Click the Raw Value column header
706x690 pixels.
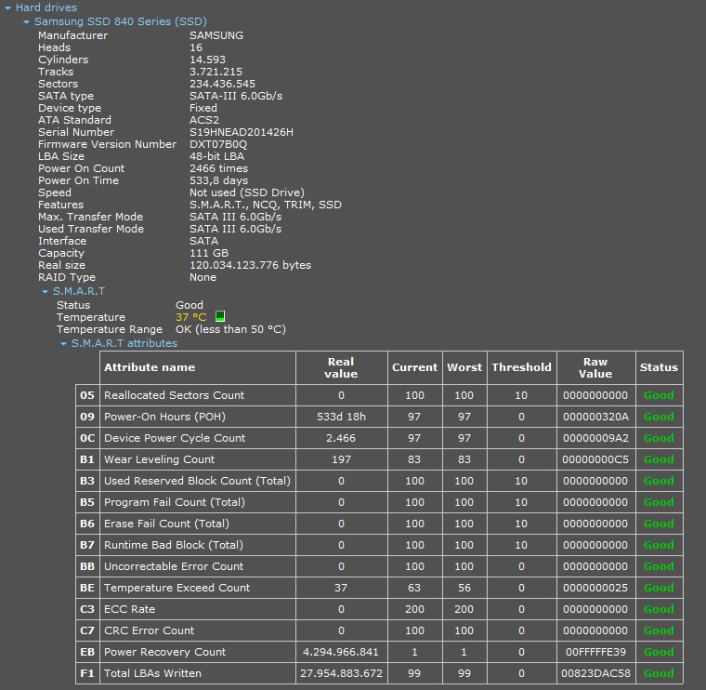pos(595,368)
